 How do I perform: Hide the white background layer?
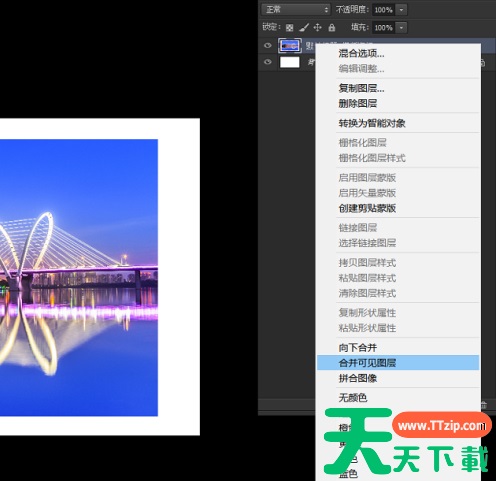point(268,62)
